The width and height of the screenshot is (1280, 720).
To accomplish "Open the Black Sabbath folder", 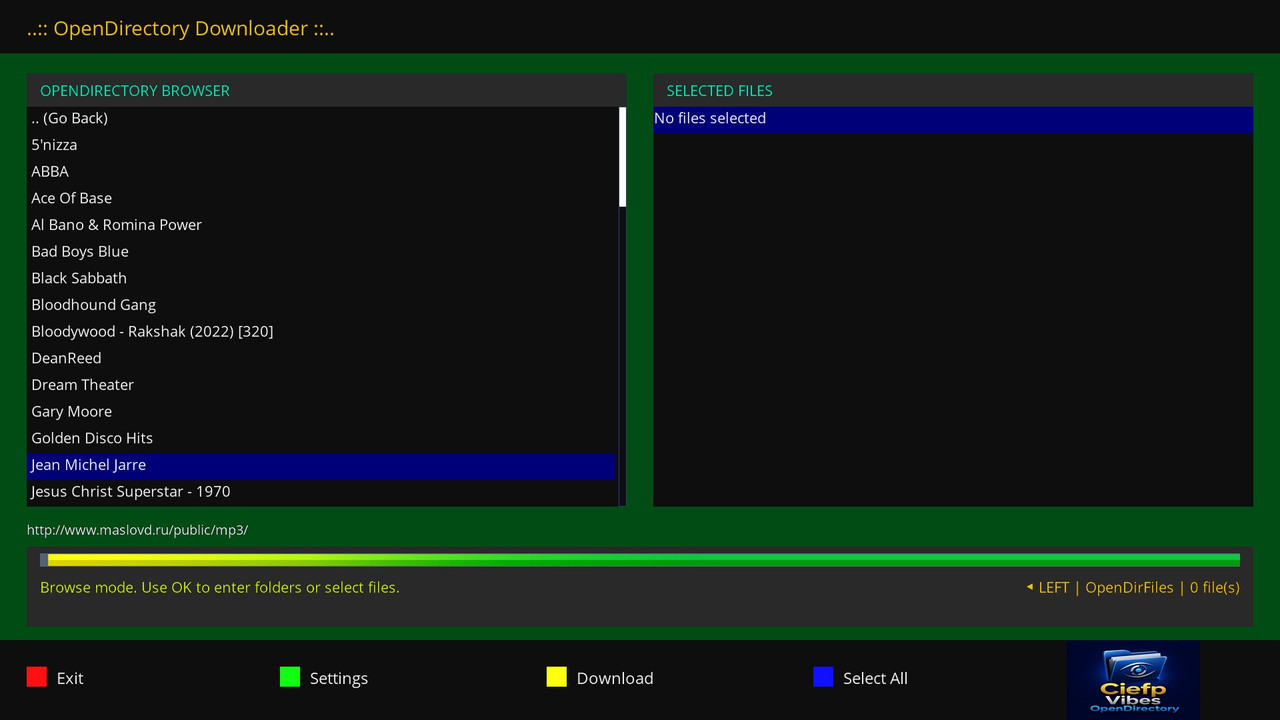I will 321,278.
